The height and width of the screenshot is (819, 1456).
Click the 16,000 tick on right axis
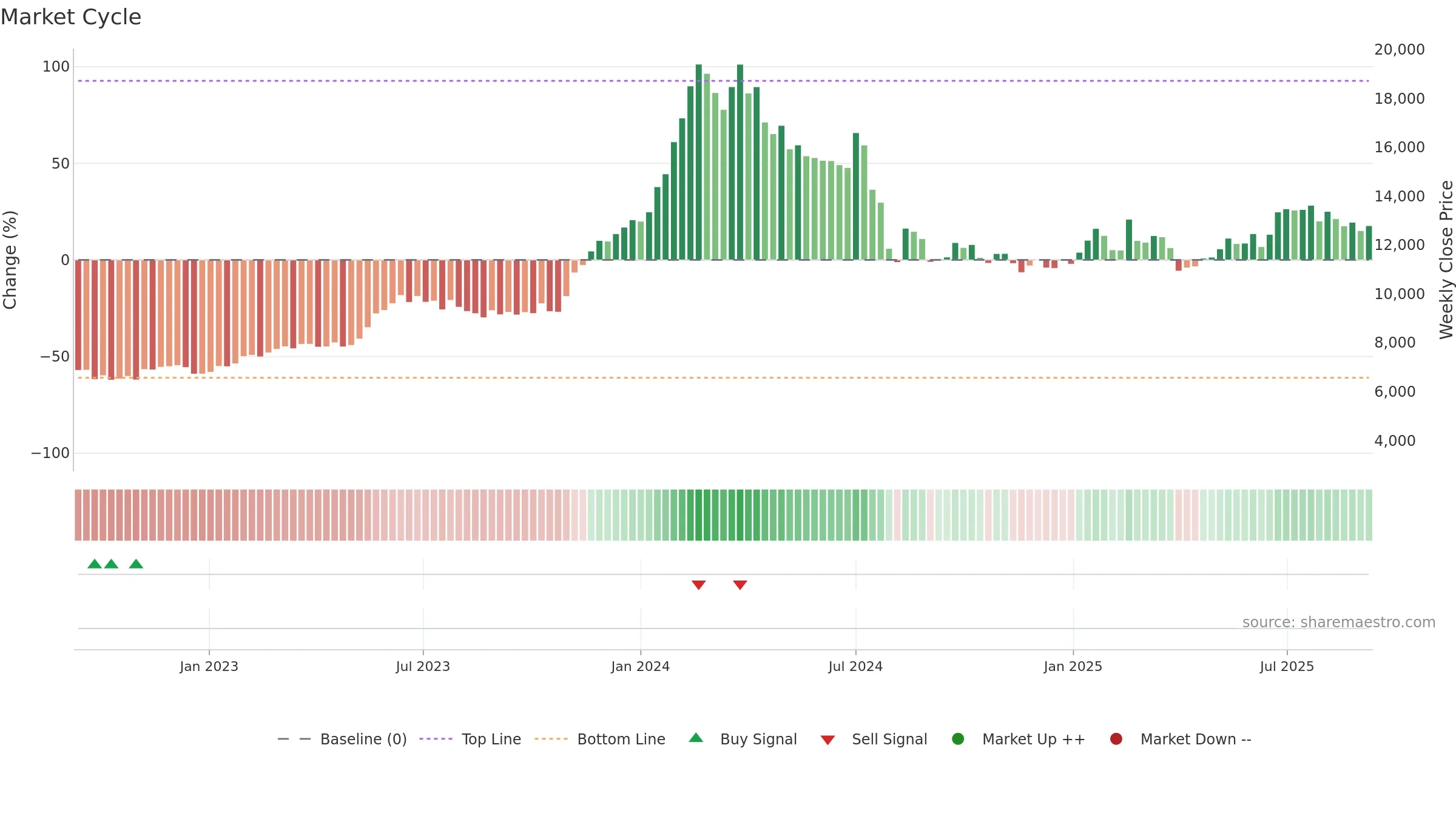click(1400, 147)
